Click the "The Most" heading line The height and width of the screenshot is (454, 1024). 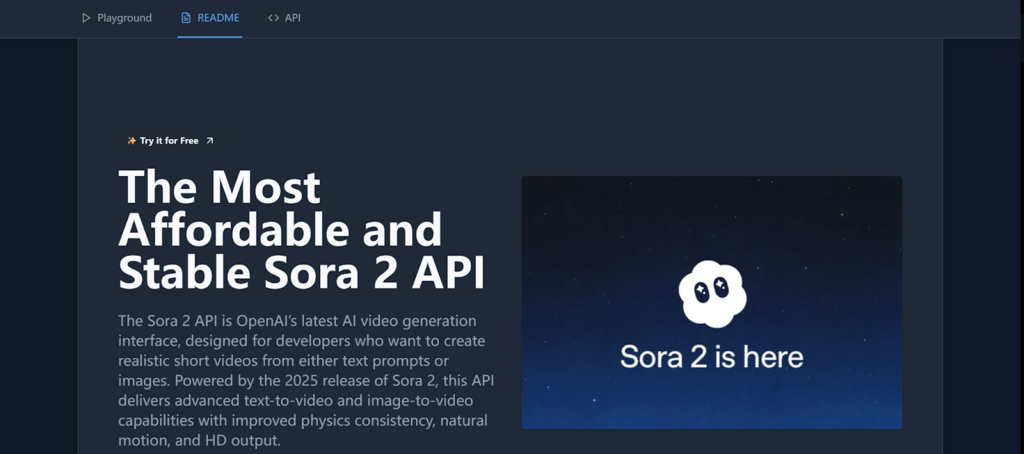[219, 188]
